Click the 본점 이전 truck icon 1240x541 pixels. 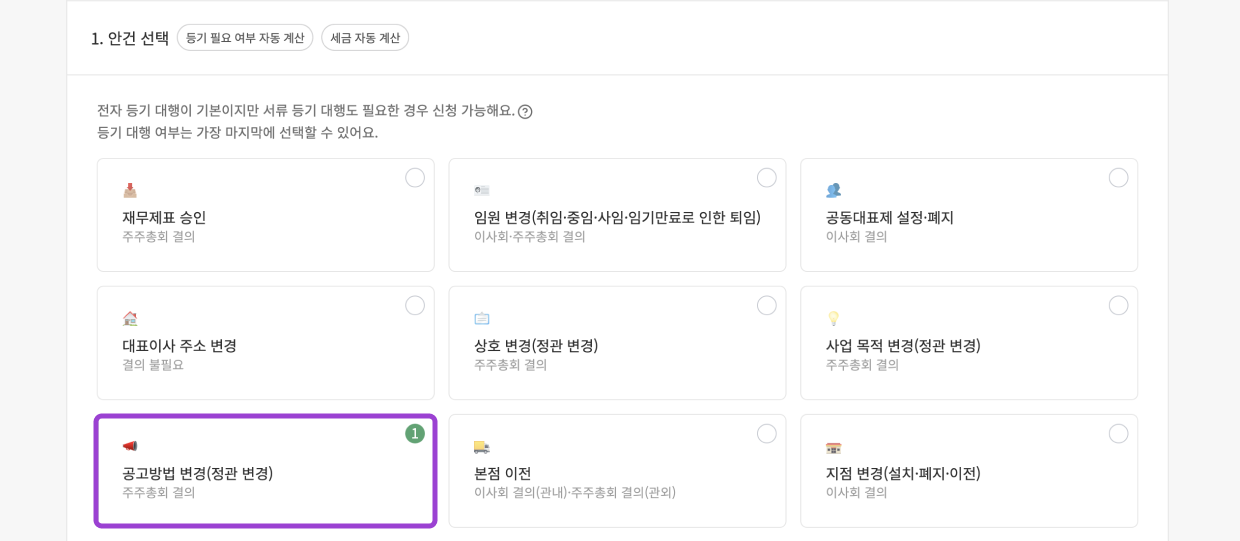pyautogui.click(x=482, y=446)
